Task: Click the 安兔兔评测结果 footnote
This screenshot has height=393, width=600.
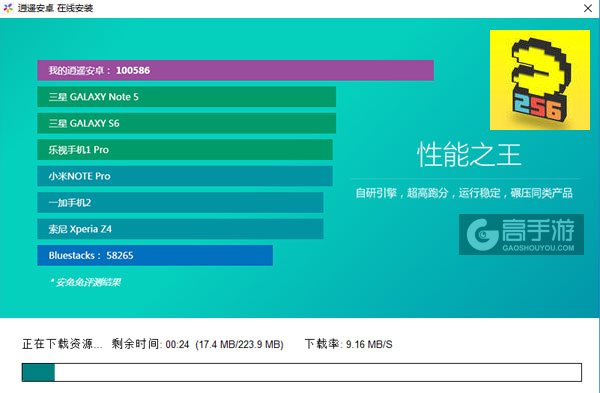Action: 85,282
